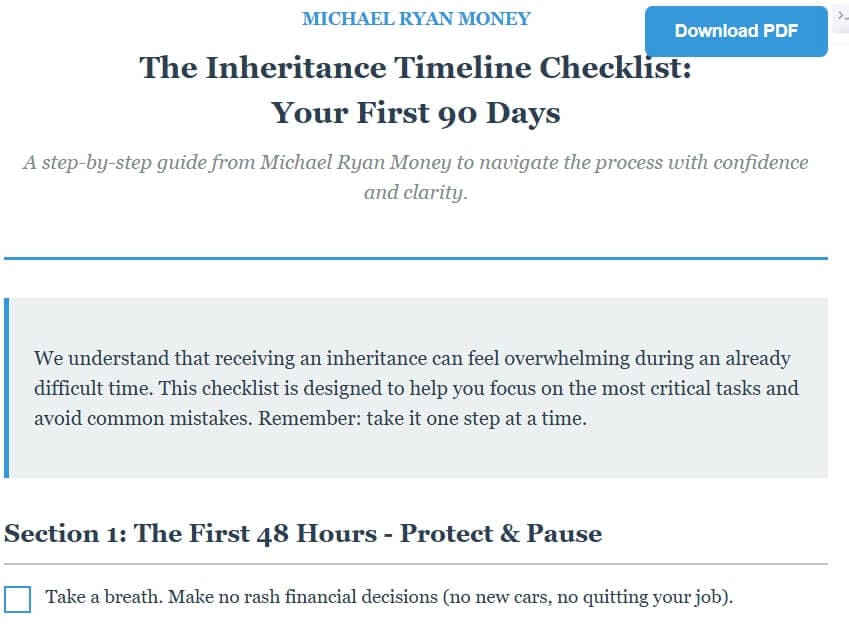Expand the collapsed side panel chevron
The width and height of the screenshot is (849, 626).
(840, 15)
